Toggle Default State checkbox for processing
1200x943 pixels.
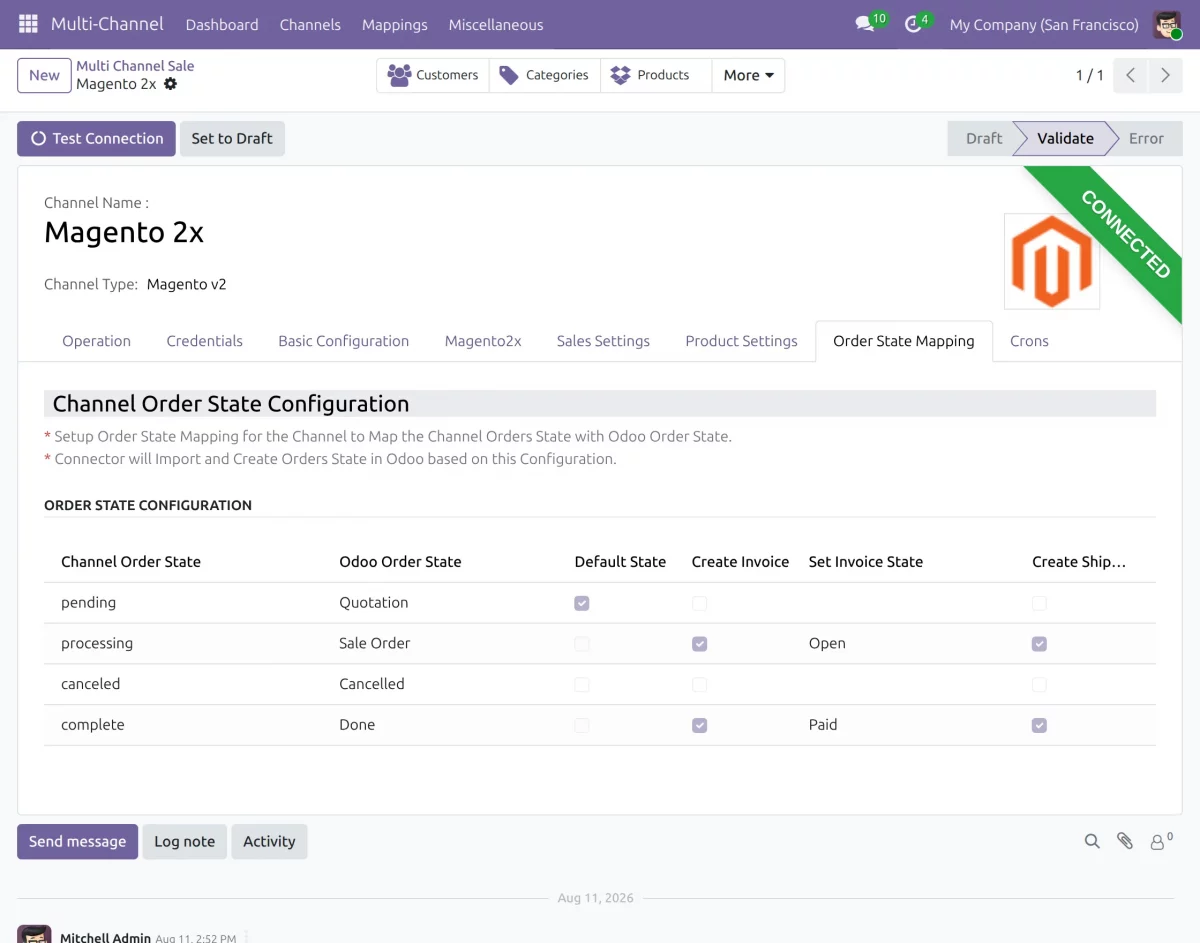582,644
